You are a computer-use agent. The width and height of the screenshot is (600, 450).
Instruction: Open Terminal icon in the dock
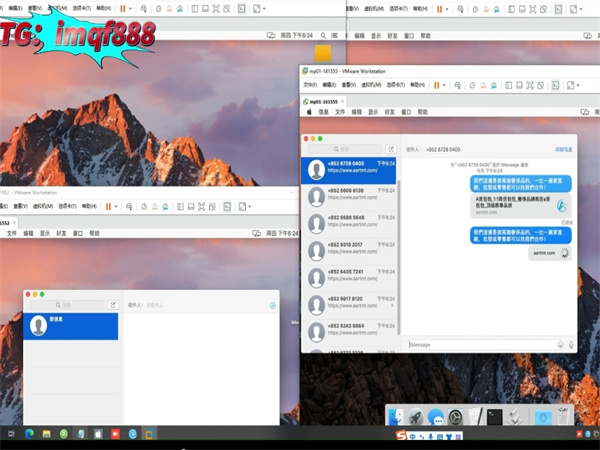click(x=494, y=417)
